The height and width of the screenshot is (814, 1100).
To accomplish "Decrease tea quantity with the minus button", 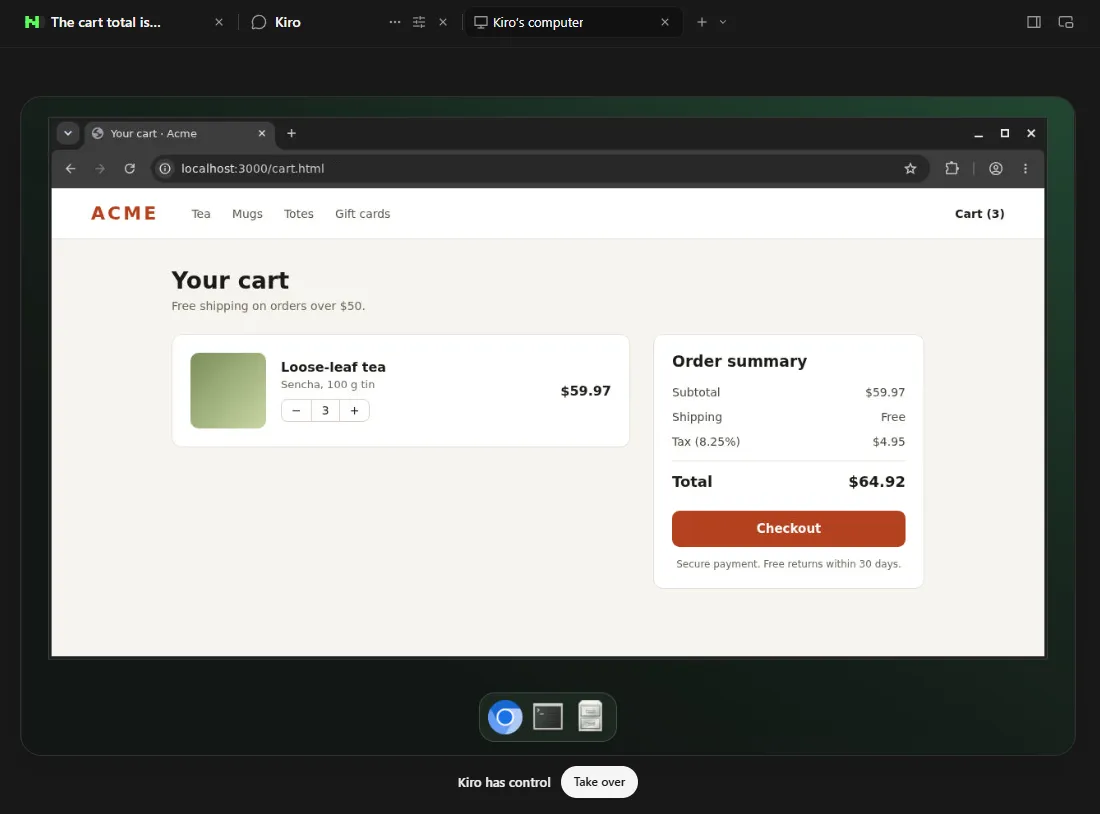I will pos(296,411).
